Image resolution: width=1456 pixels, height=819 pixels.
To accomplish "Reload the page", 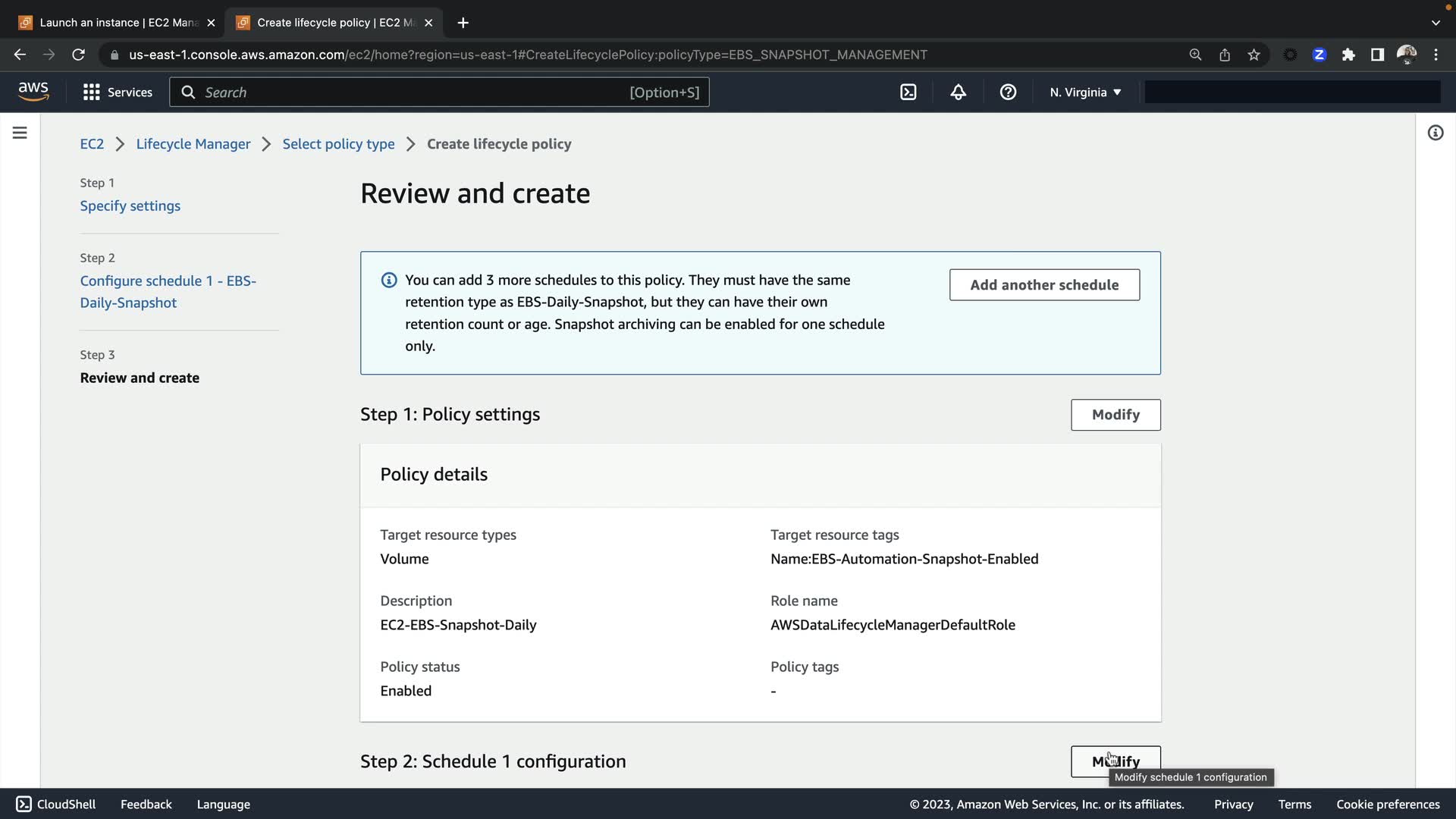I will tap(78, 55).
